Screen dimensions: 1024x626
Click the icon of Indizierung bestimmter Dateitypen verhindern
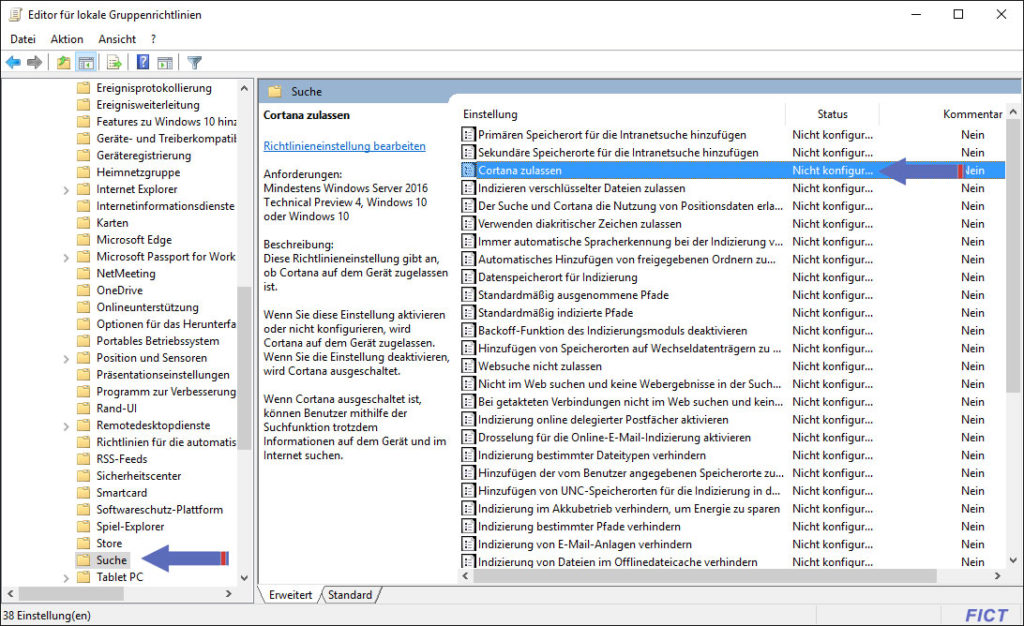point(468,455)
